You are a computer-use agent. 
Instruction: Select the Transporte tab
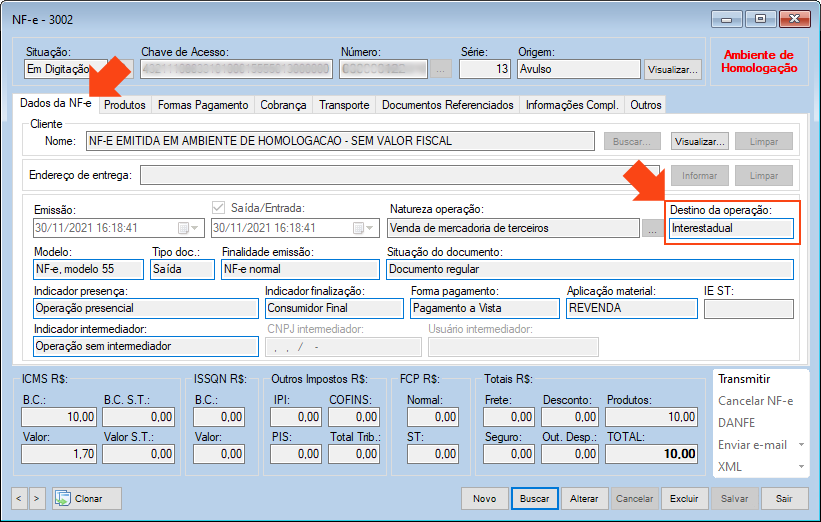[344, 105]
